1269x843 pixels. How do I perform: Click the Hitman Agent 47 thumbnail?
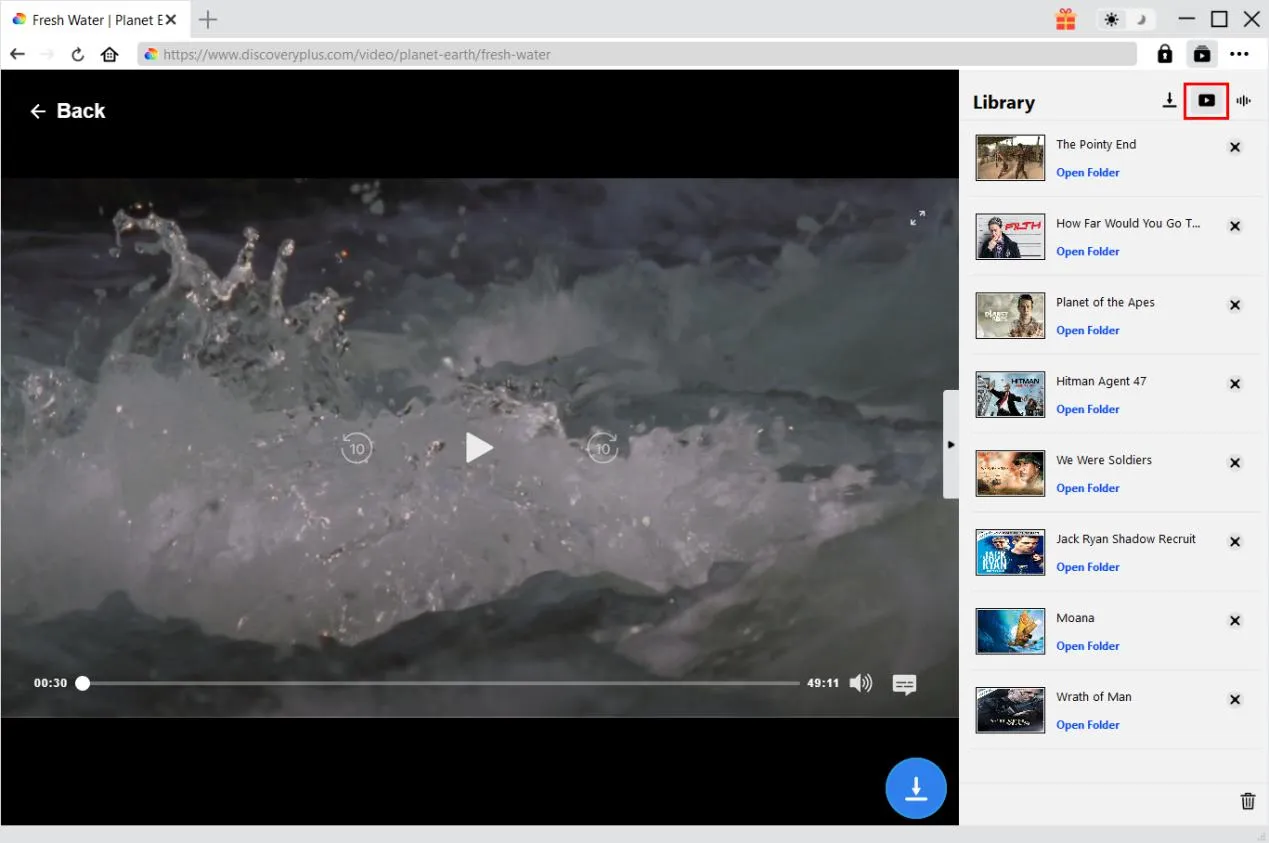tap(1010, 394)
